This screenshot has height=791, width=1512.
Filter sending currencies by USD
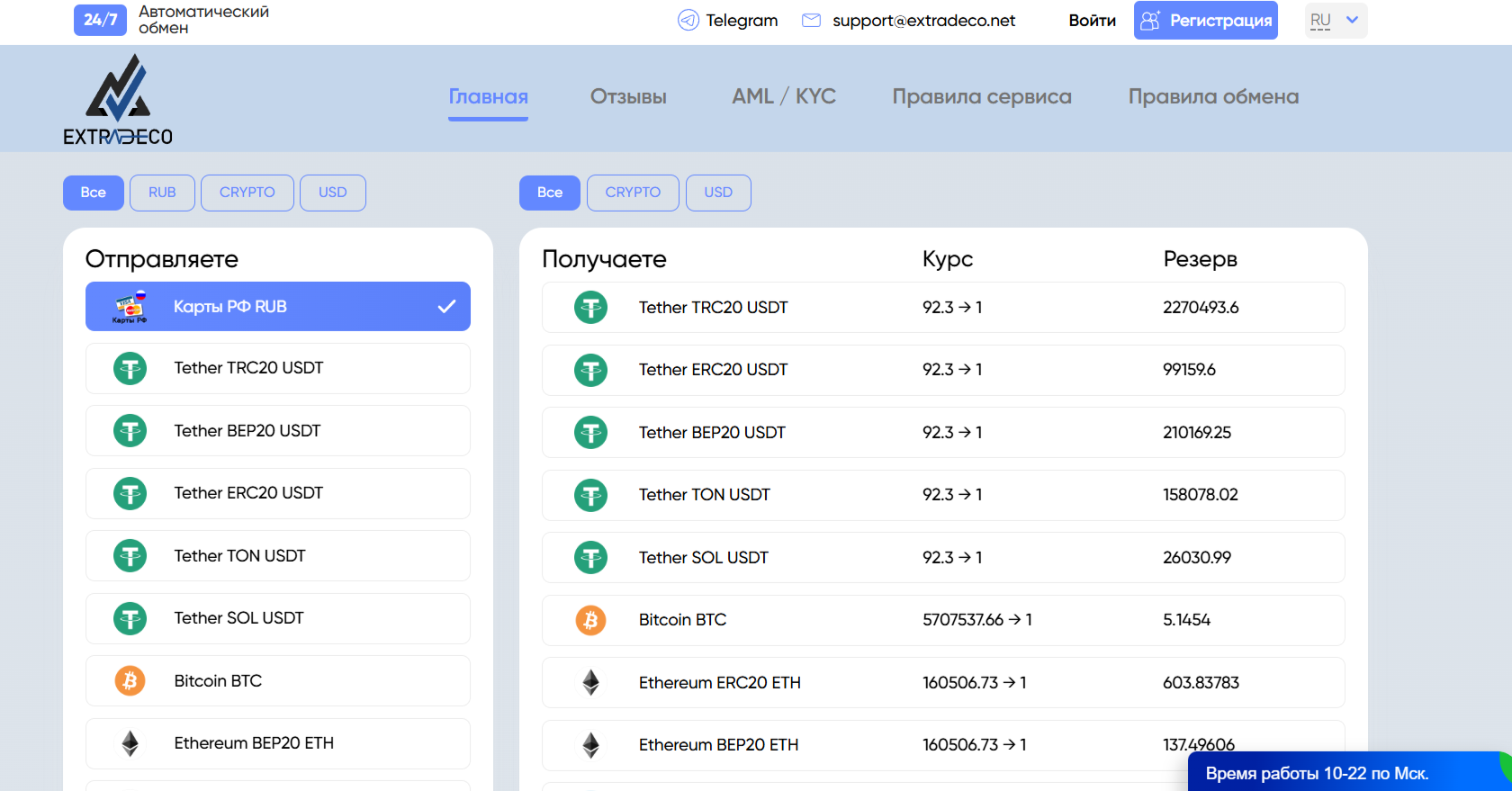click(333, 193)
